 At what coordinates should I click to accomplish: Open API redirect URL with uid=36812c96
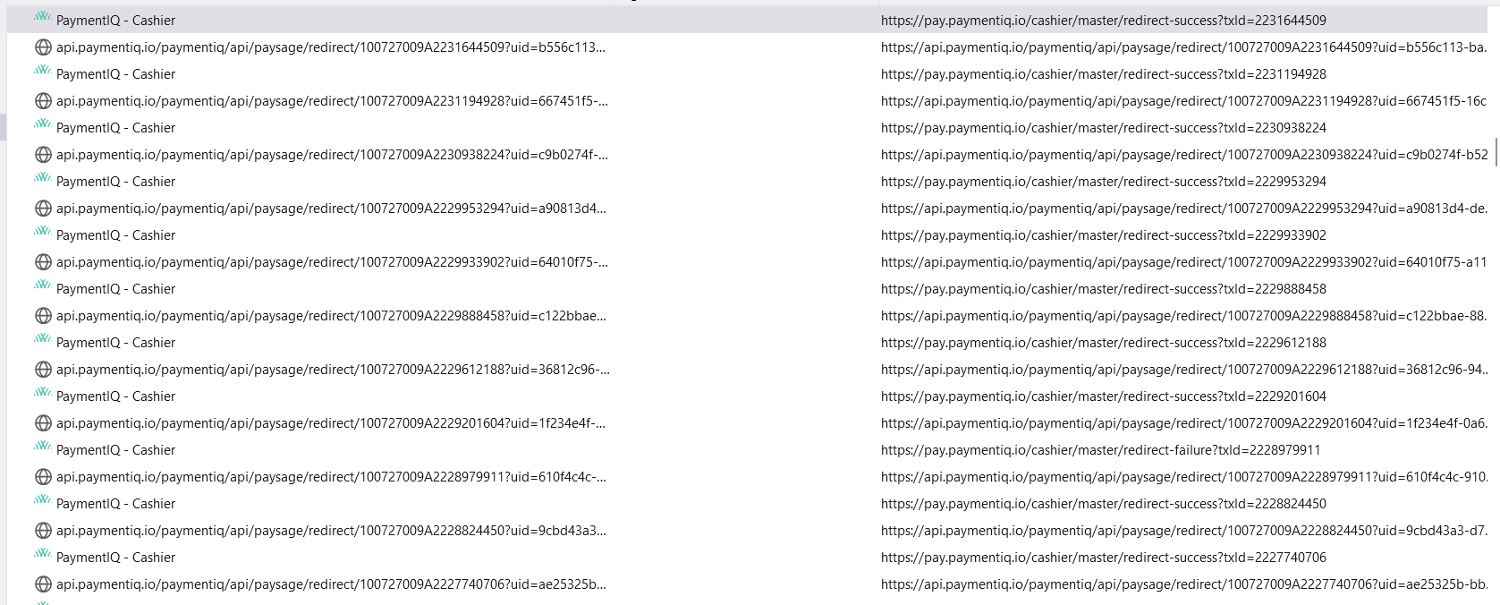click(x=1185, y=369)
